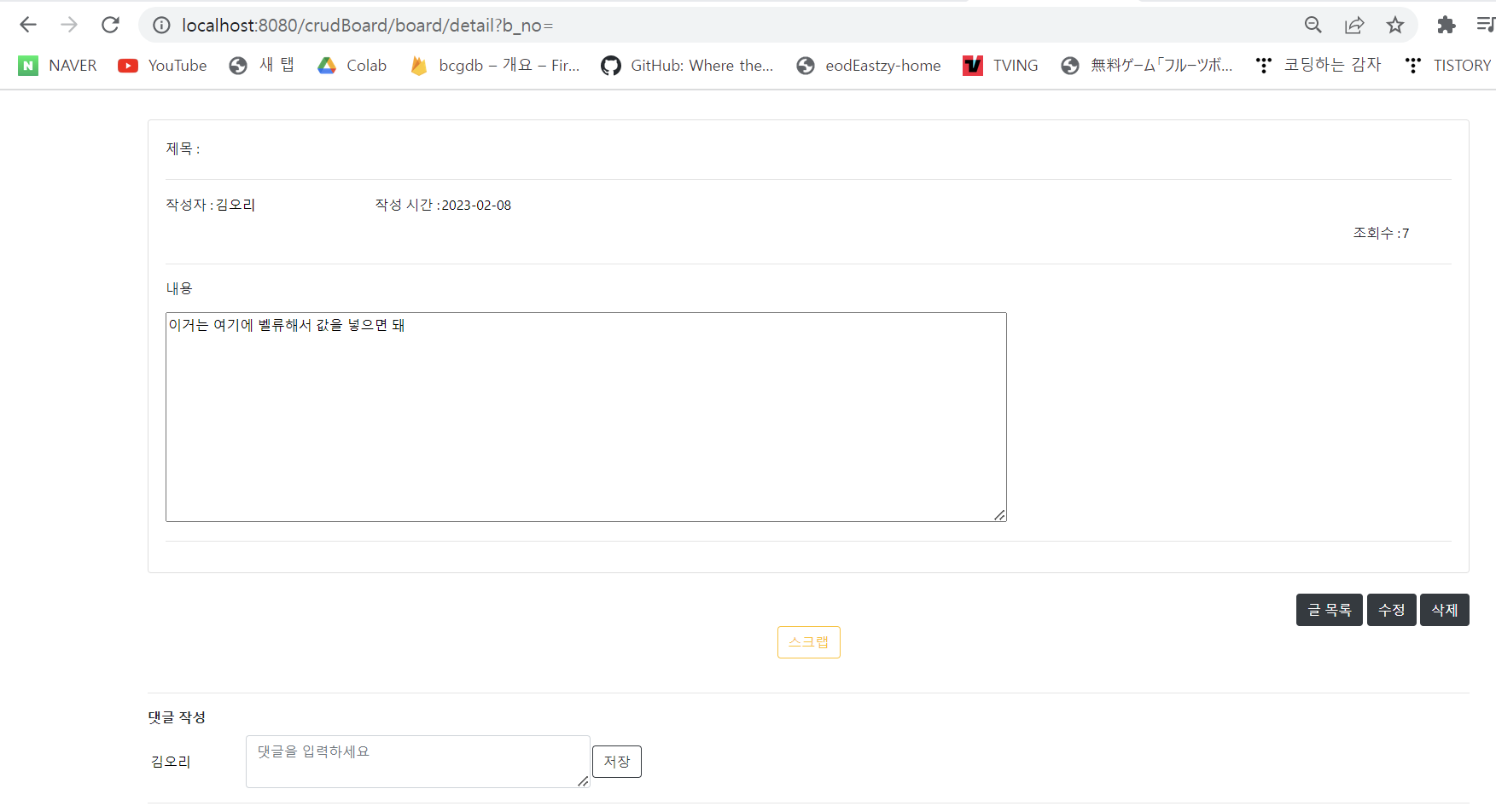The image size is (1496, 812).
Task: Open the TVING bookmark
Action: pyautogui.click(x=1000, y=66)
